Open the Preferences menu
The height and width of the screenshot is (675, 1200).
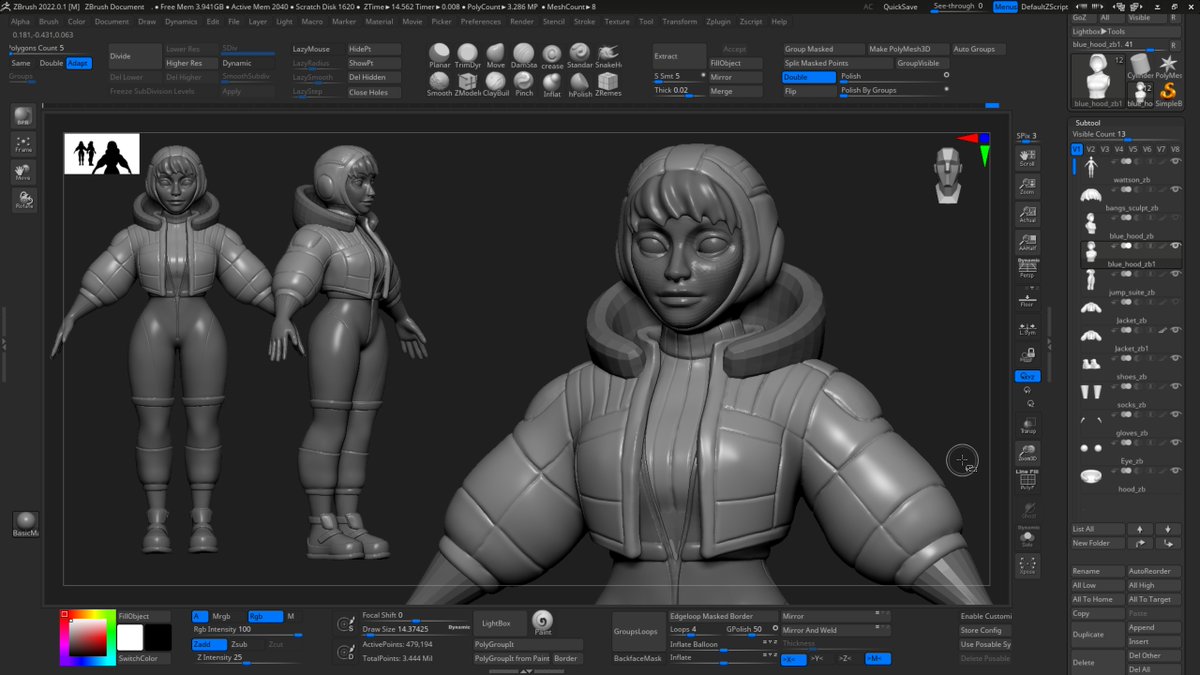coord(481,21)
